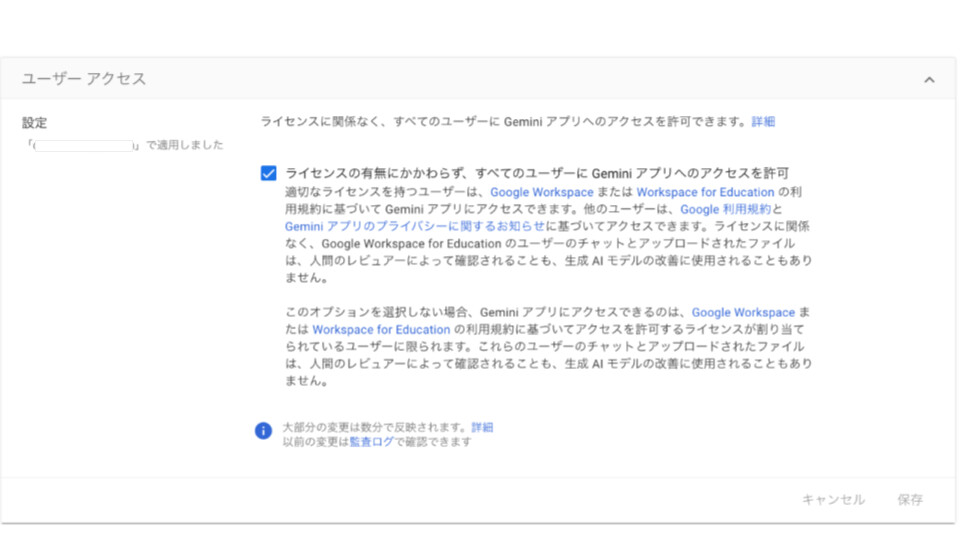The width and height of the screenshot is (960, 540).
Task: Open the first Workspace for Education link
Action: (x=705, y=192)
